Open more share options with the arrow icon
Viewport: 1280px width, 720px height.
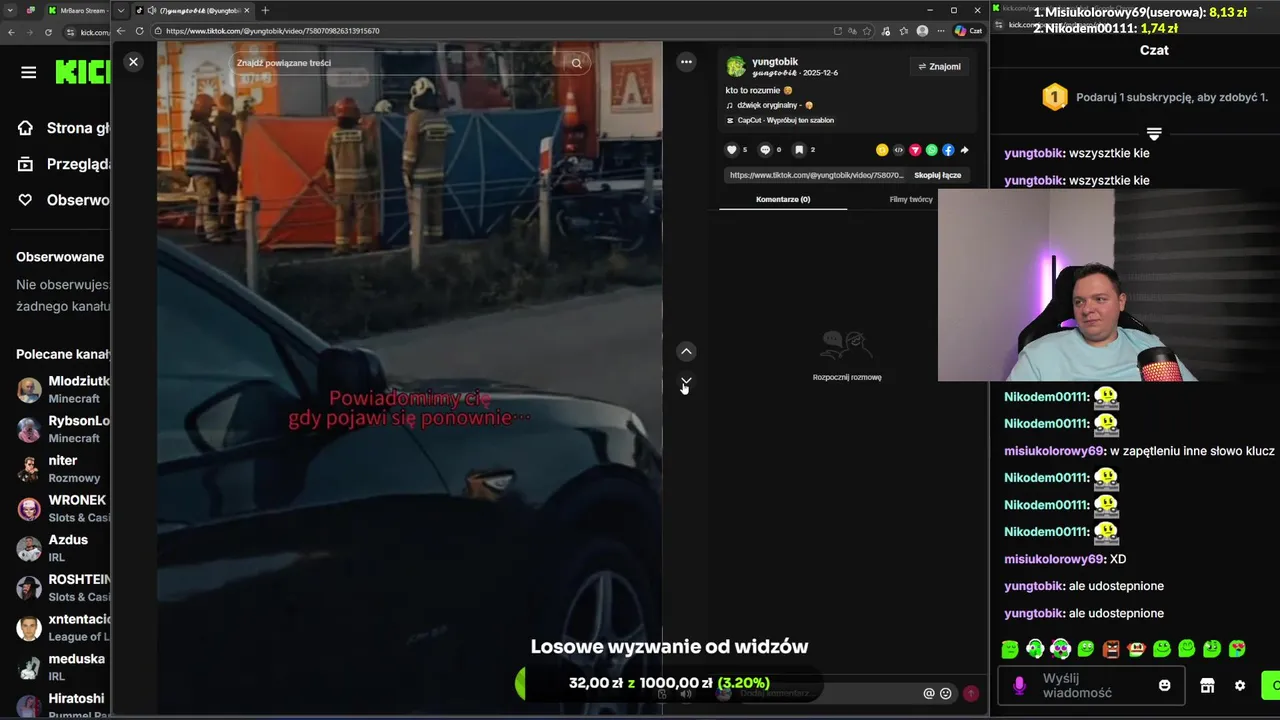point(964,150)
